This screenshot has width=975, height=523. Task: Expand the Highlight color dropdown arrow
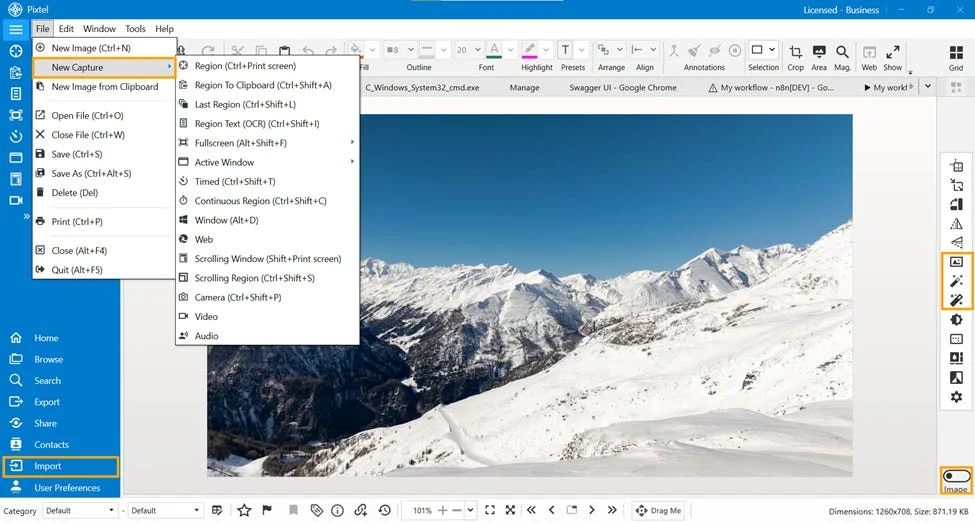click(546, 50)
